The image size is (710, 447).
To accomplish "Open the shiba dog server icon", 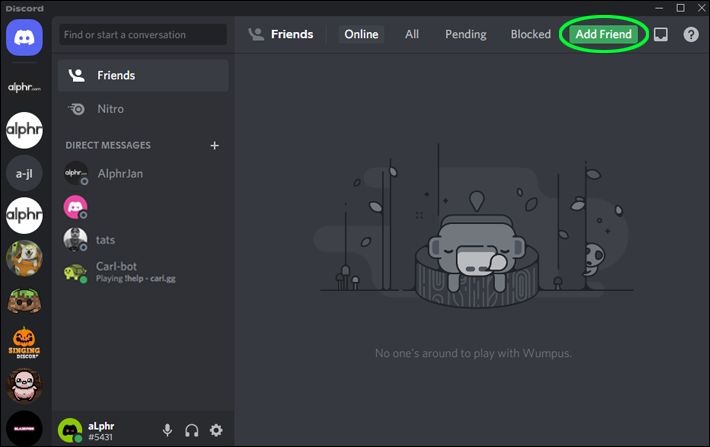I will click(24, 259).
